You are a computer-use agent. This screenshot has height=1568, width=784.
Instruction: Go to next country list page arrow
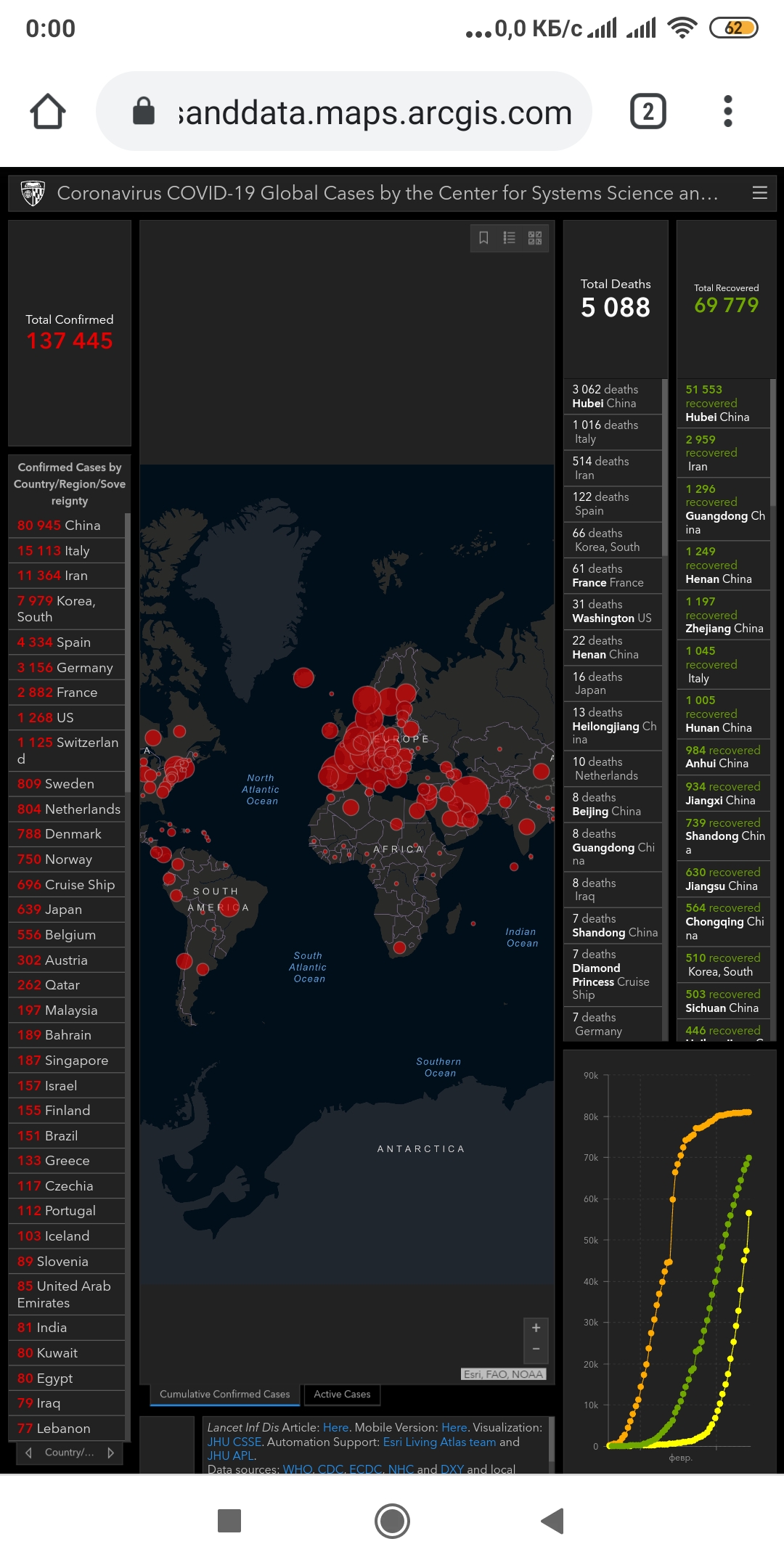(x=111, y=1453)
